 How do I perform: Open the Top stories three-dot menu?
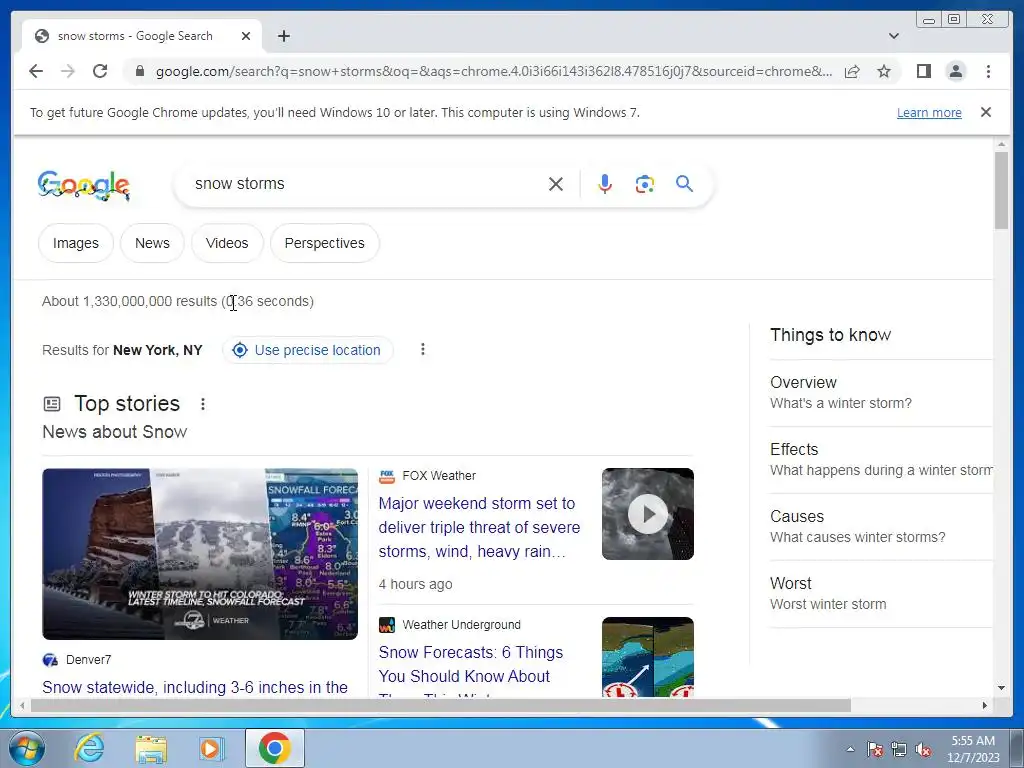click(203, 404)
